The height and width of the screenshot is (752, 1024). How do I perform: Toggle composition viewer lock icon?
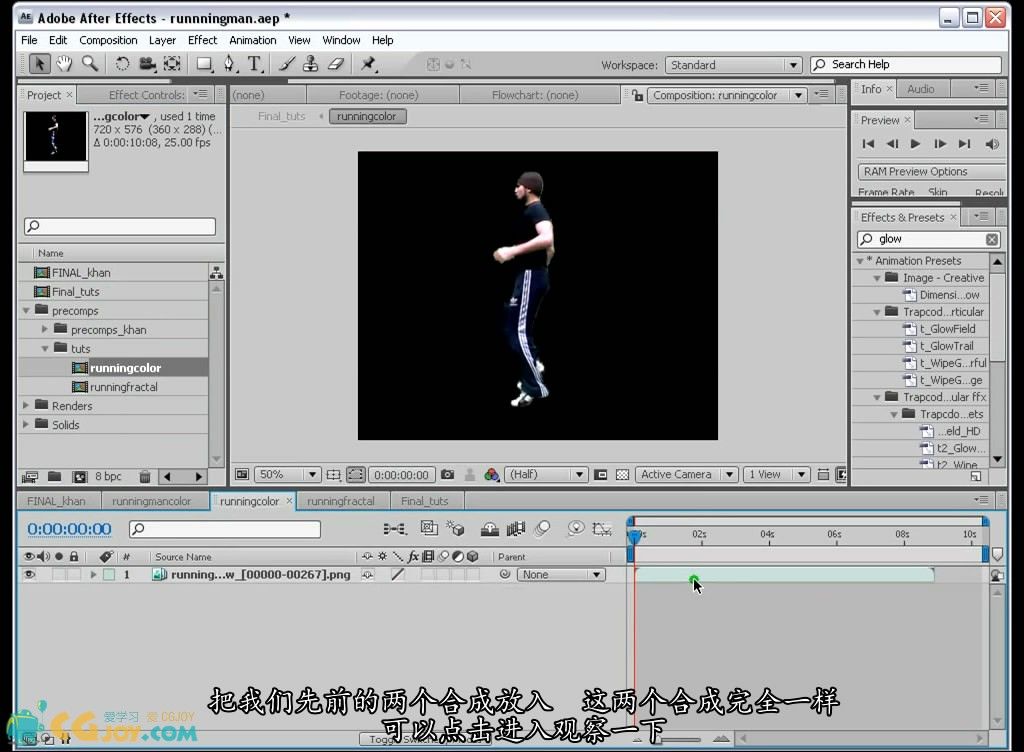click(x=637, y=95)
